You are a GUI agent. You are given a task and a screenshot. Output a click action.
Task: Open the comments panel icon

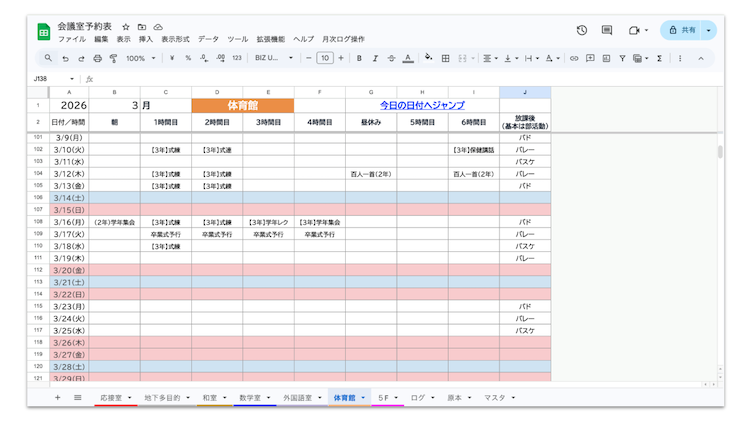click(607, 30)
